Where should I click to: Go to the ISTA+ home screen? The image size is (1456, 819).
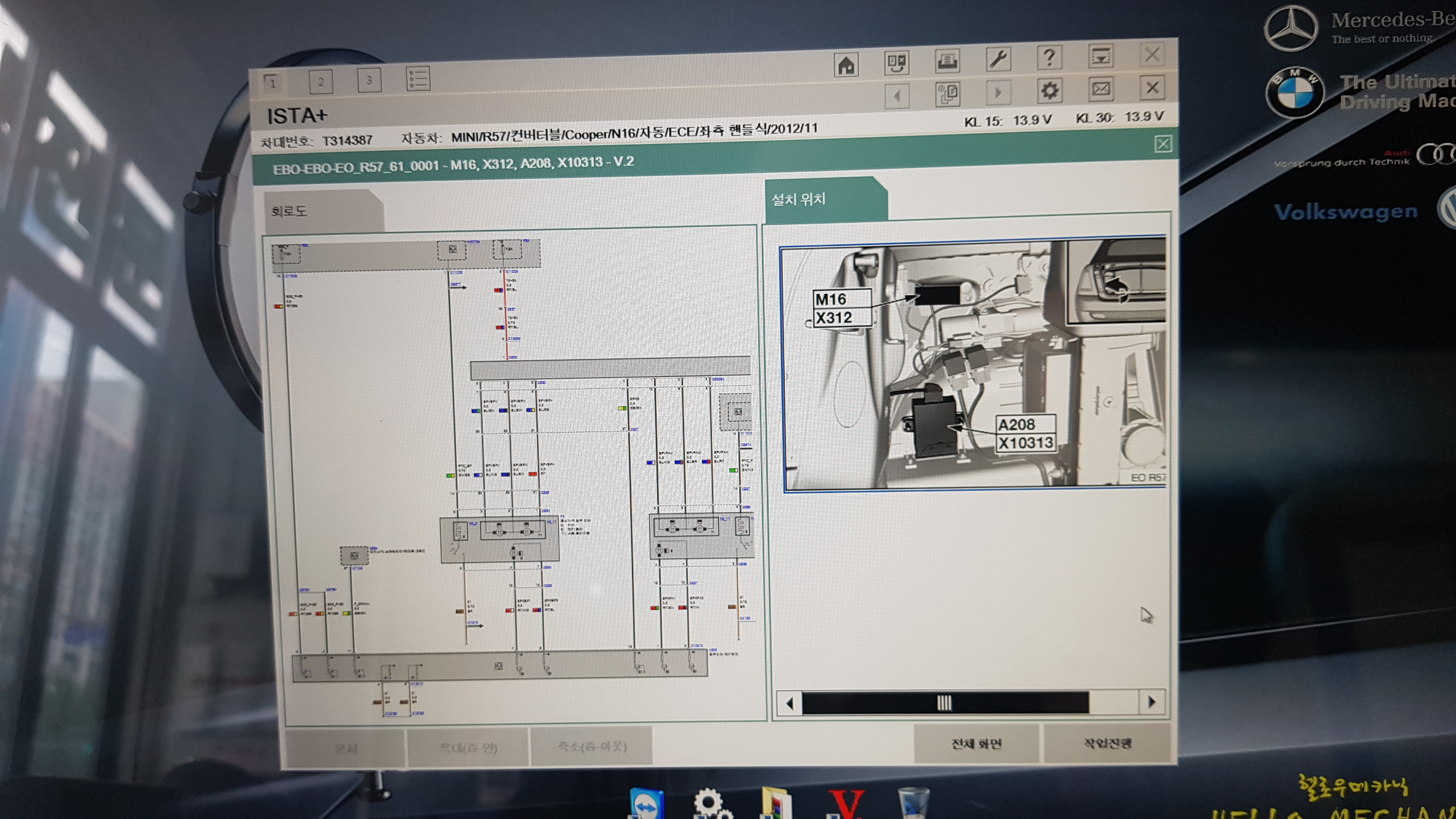(846, 65)
